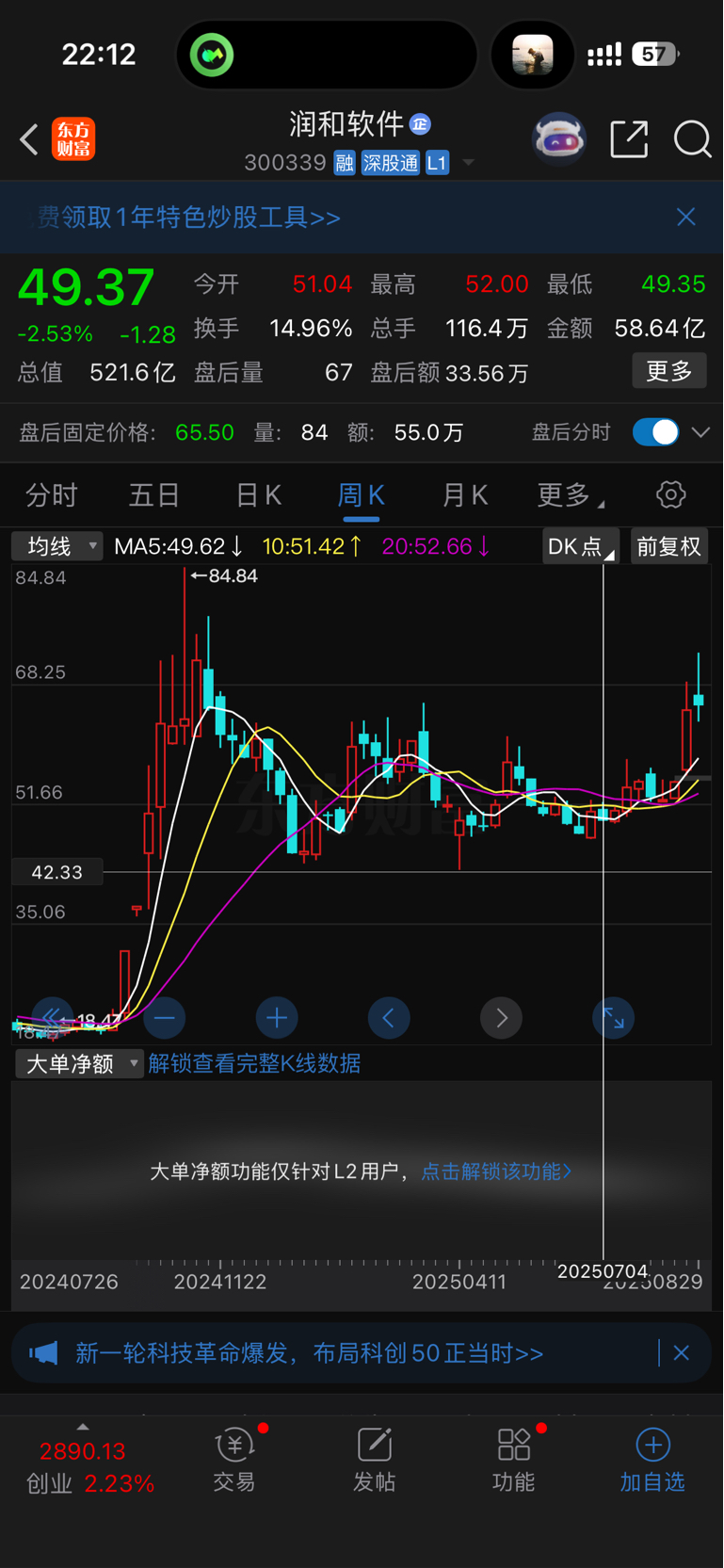Viewport: 724px width, 1568px height.
Task: Tap the magenta 20:52.66 average value
Action: 436,546
